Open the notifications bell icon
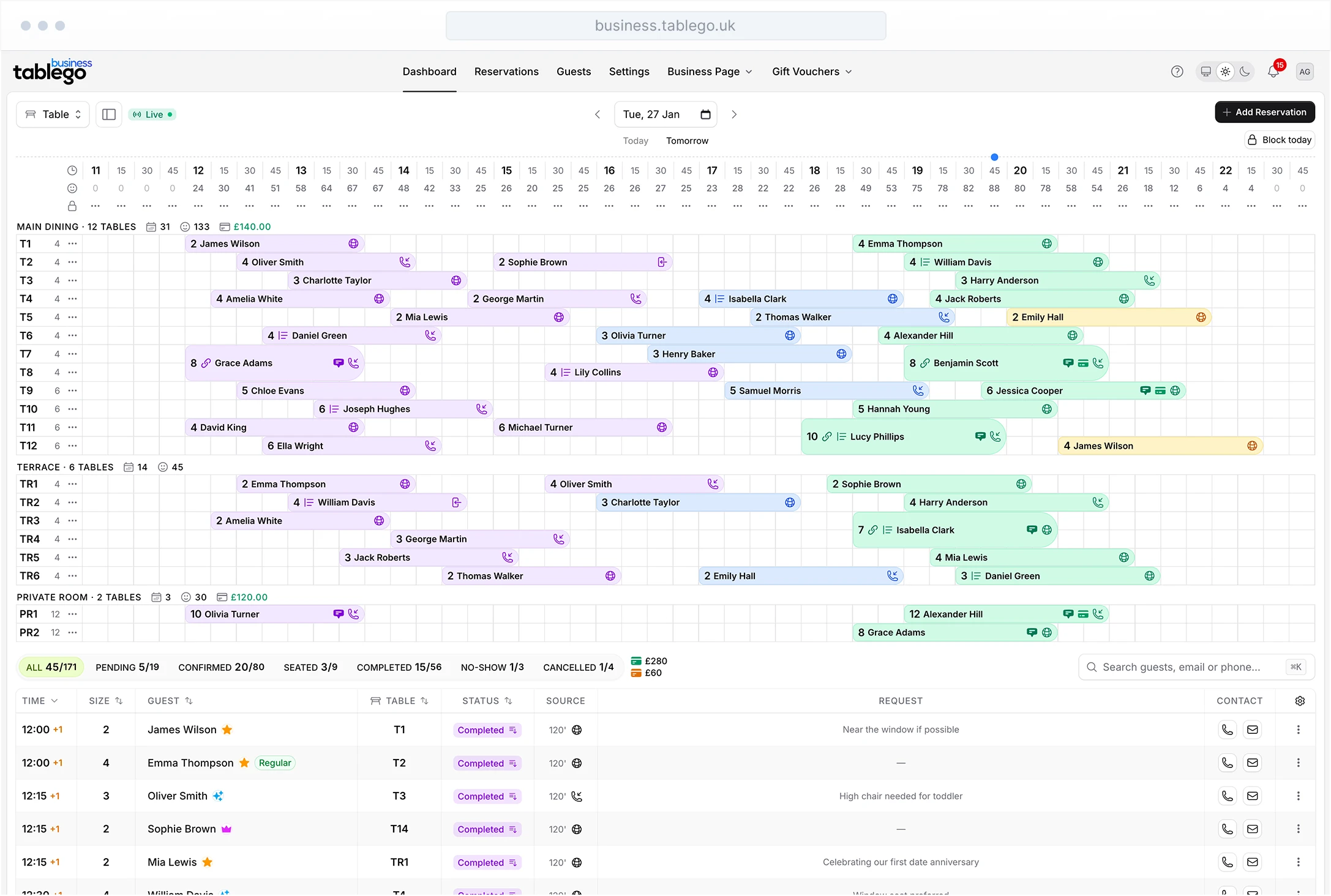The height and width of the screenshot is (896, 1331). click(1273, 72)
